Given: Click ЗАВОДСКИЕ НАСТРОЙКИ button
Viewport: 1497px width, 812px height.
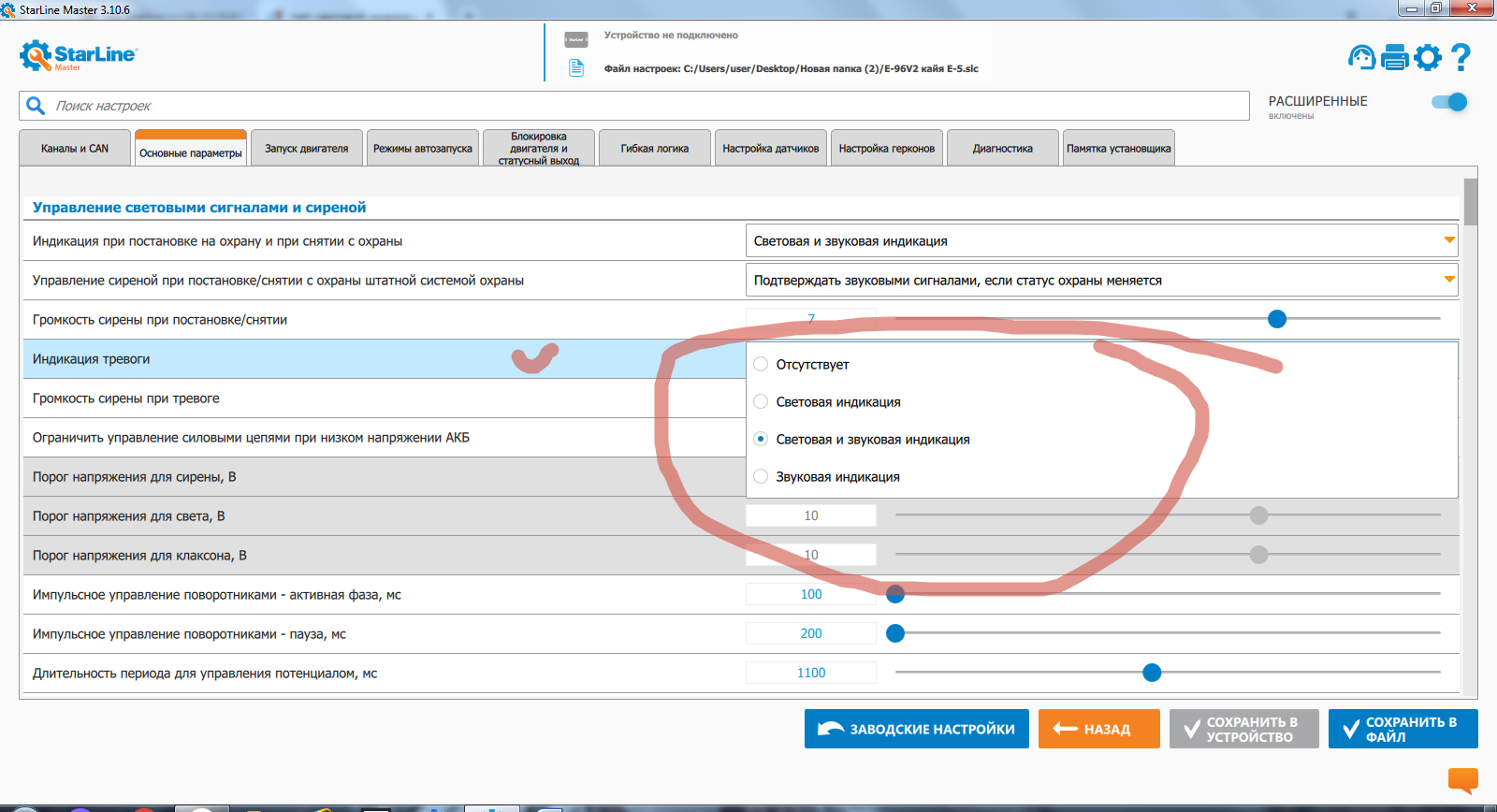Looking at the screenshot, I should click(x=916, y=729).
